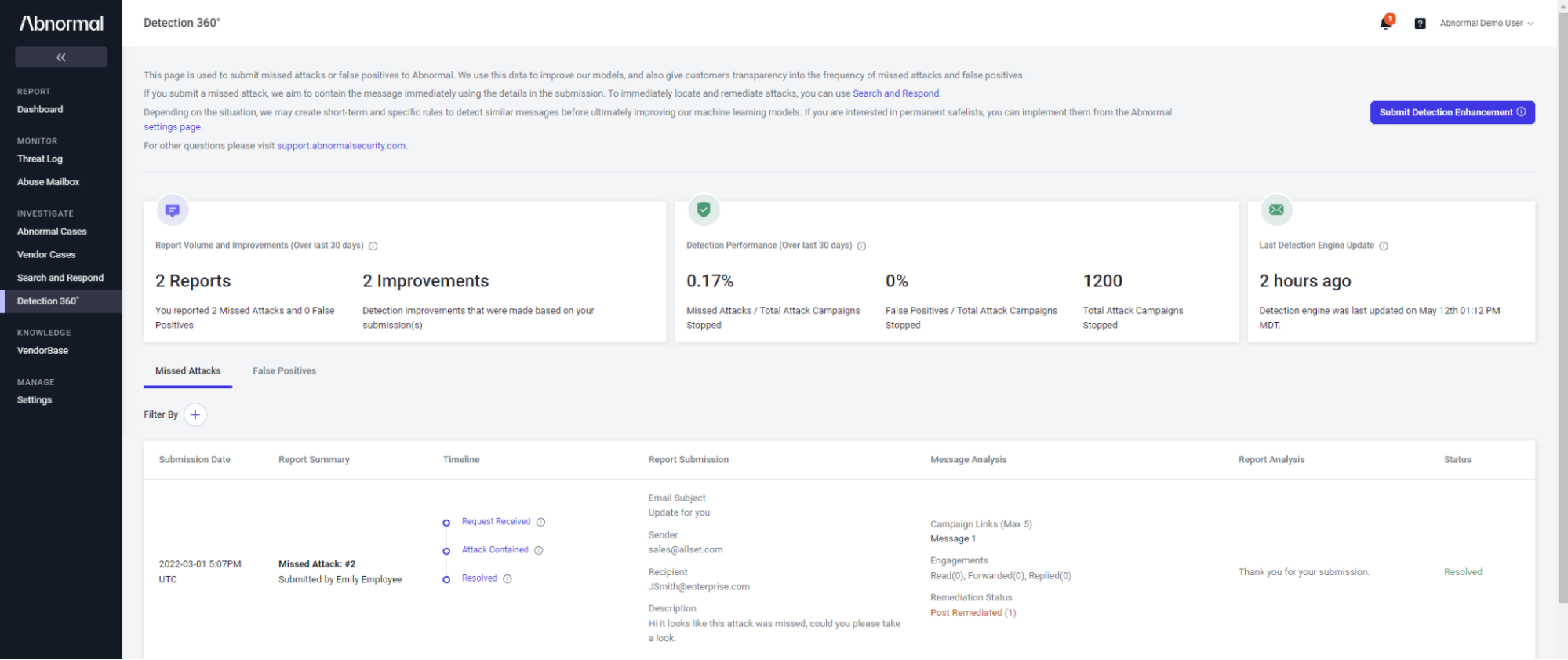
Task: Open VendorBase in the sidebar
Action: tap(42, 350)
